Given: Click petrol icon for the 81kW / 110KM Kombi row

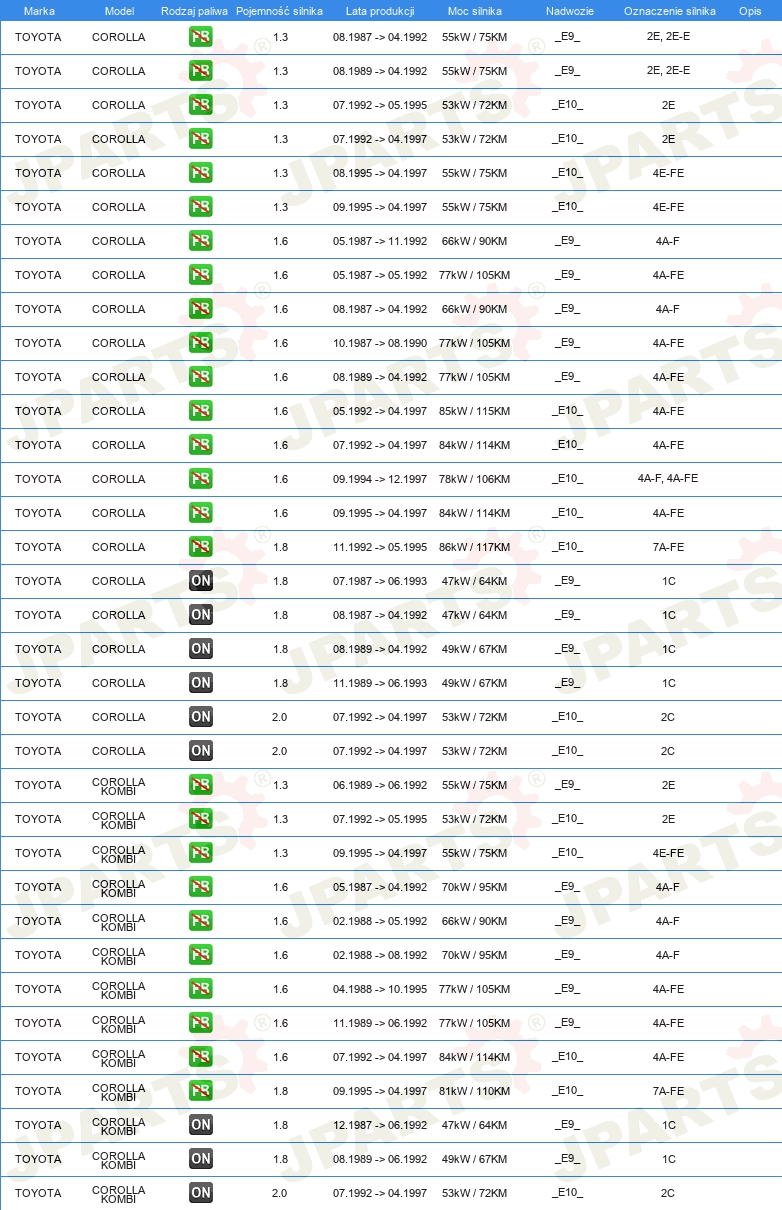Looking at the screenshot, I should pos(201,1091).
